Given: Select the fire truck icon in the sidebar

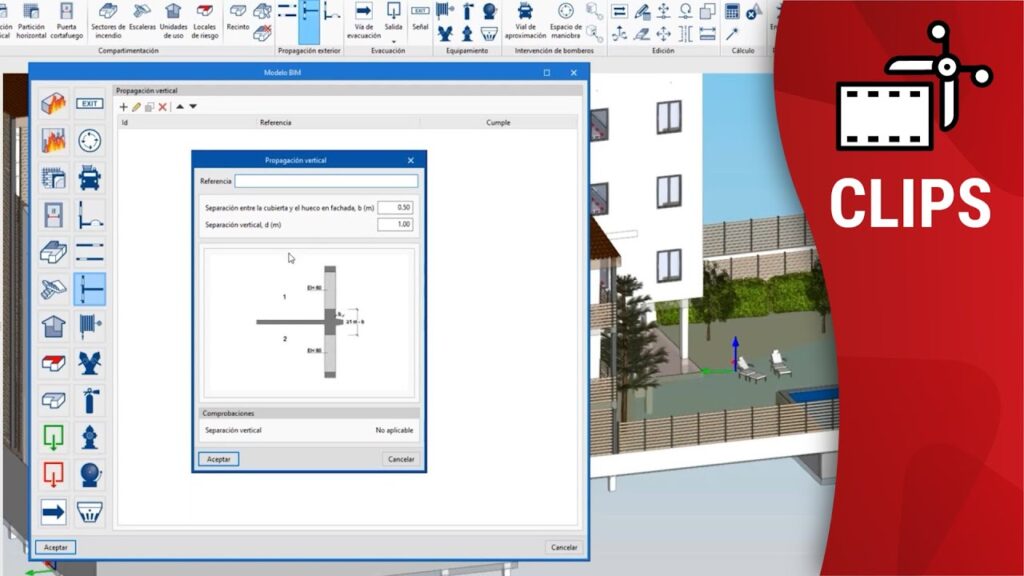Looking at the screenshot, I should tap(90, 178).
